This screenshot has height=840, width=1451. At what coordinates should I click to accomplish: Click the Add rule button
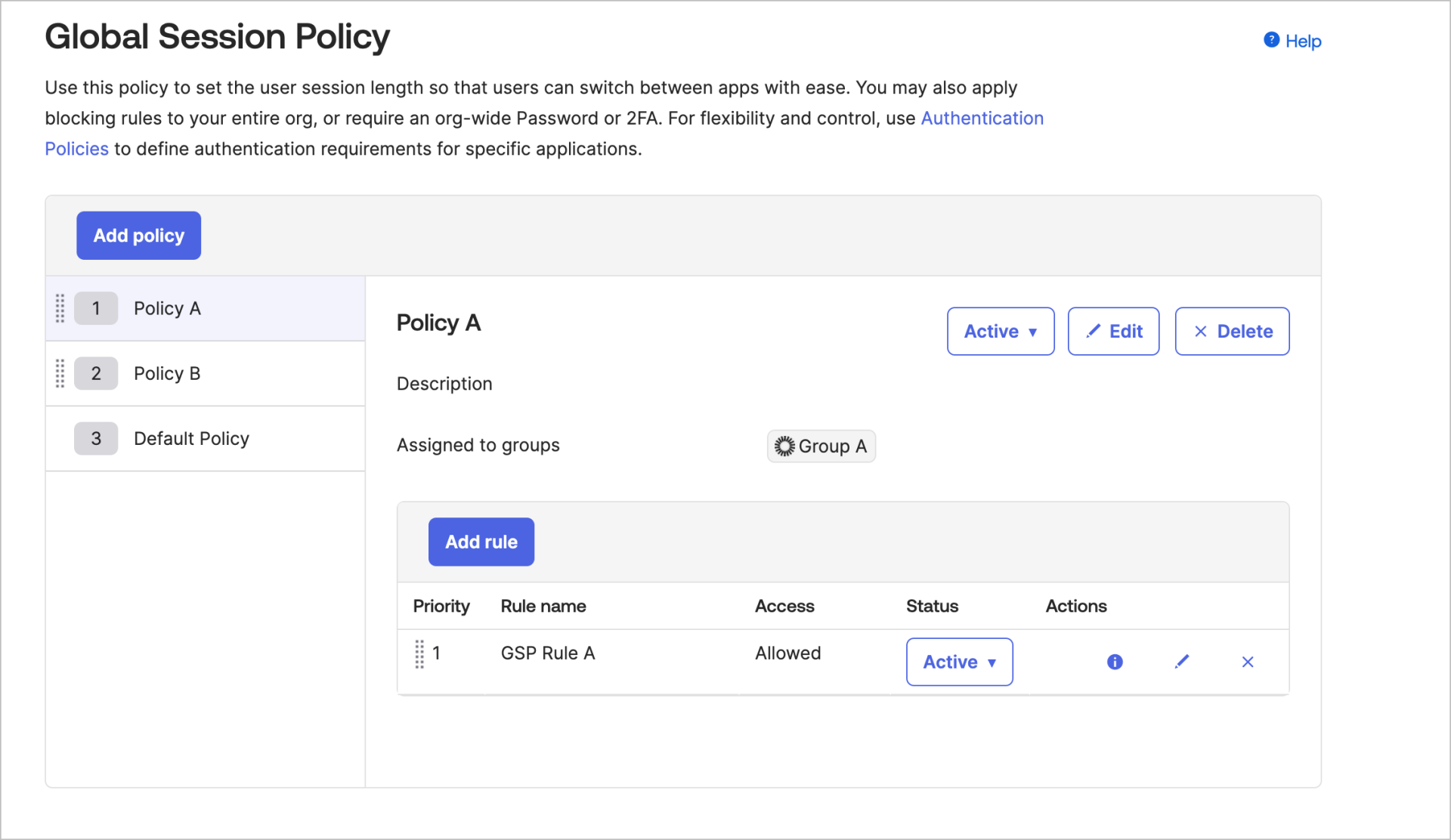(x=481, y=542)
